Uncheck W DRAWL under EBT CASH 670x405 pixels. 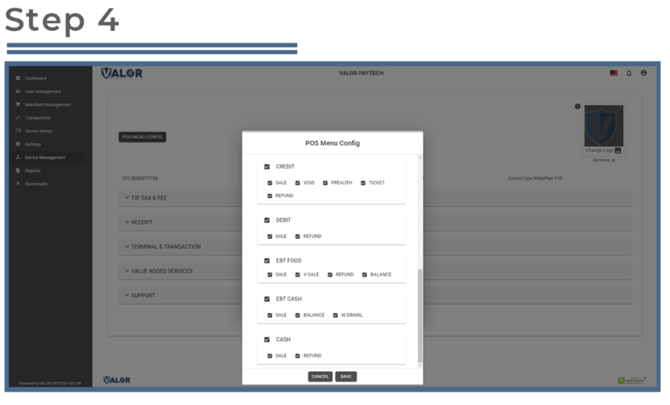tap(335, 315)
